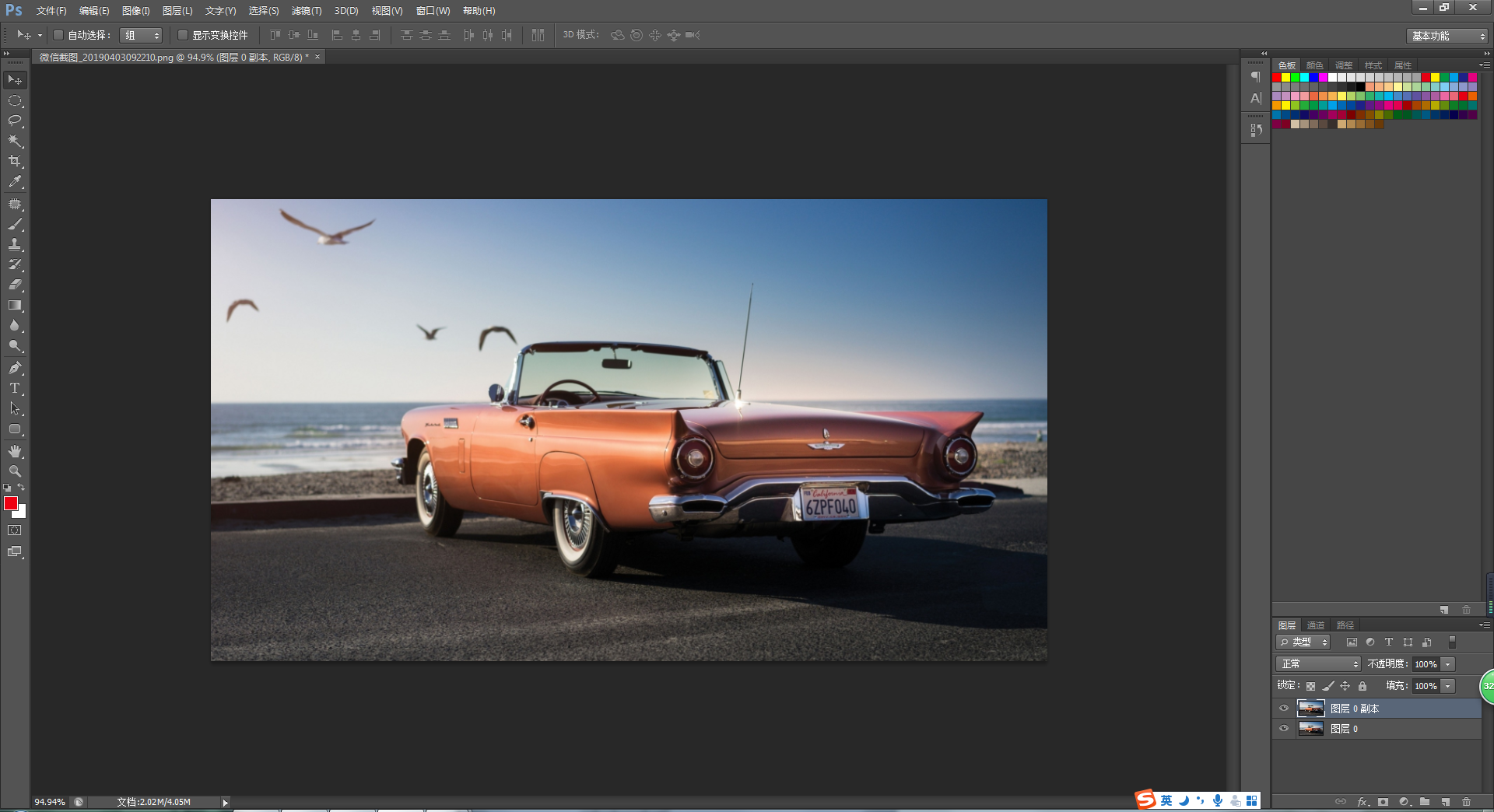Viewport: 1494px width, 812px height.
Task: Select the Healing Brush tool
Action: click(x=15, y=204)
